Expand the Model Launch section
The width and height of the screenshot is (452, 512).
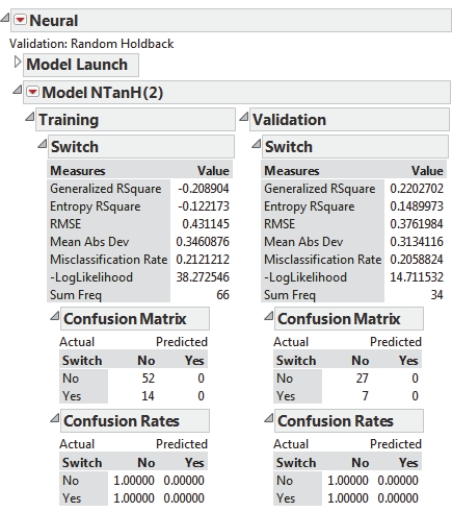click(x=17, y=62)
